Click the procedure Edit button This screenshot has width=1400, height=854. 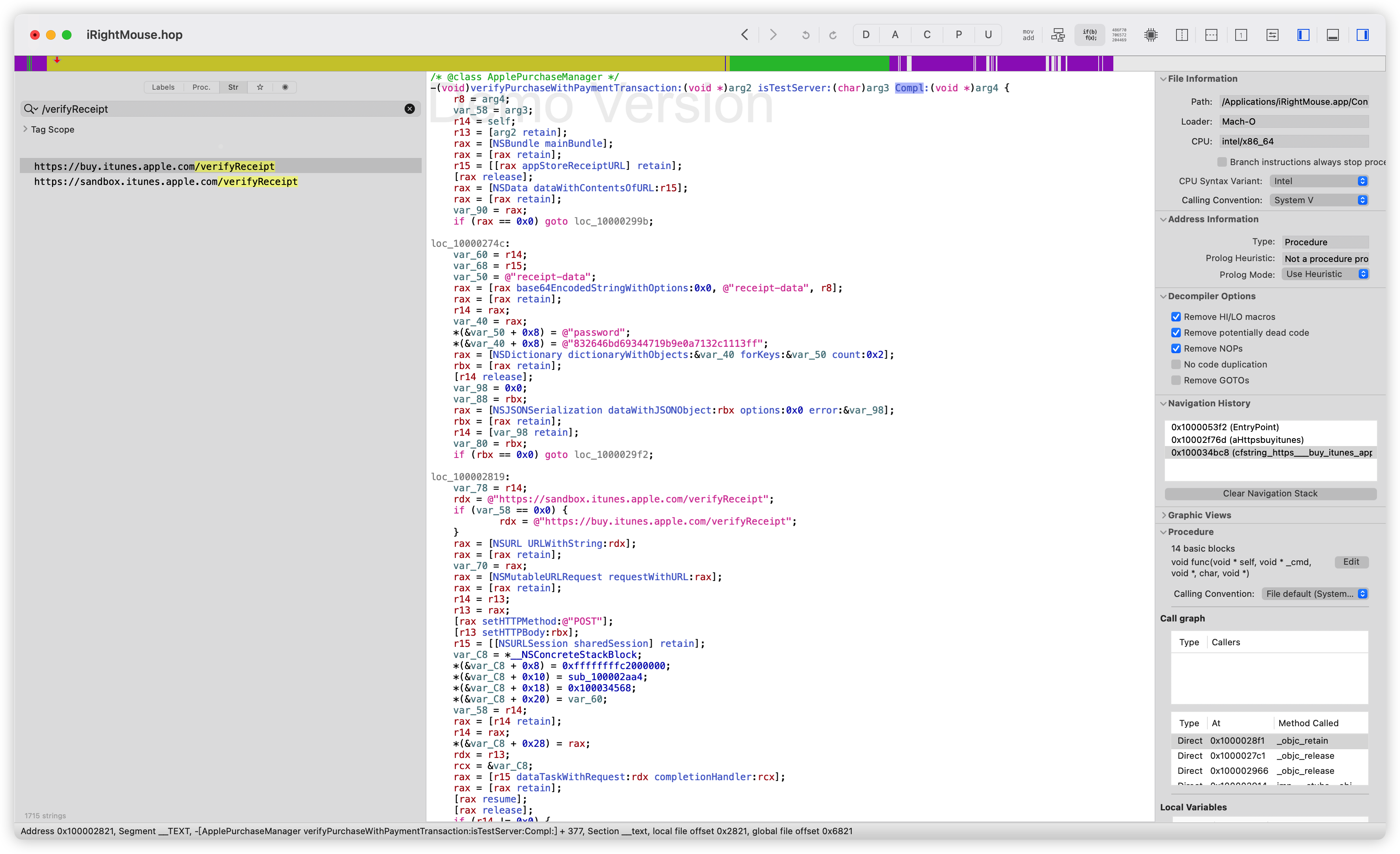click(x=1351, y=562)
